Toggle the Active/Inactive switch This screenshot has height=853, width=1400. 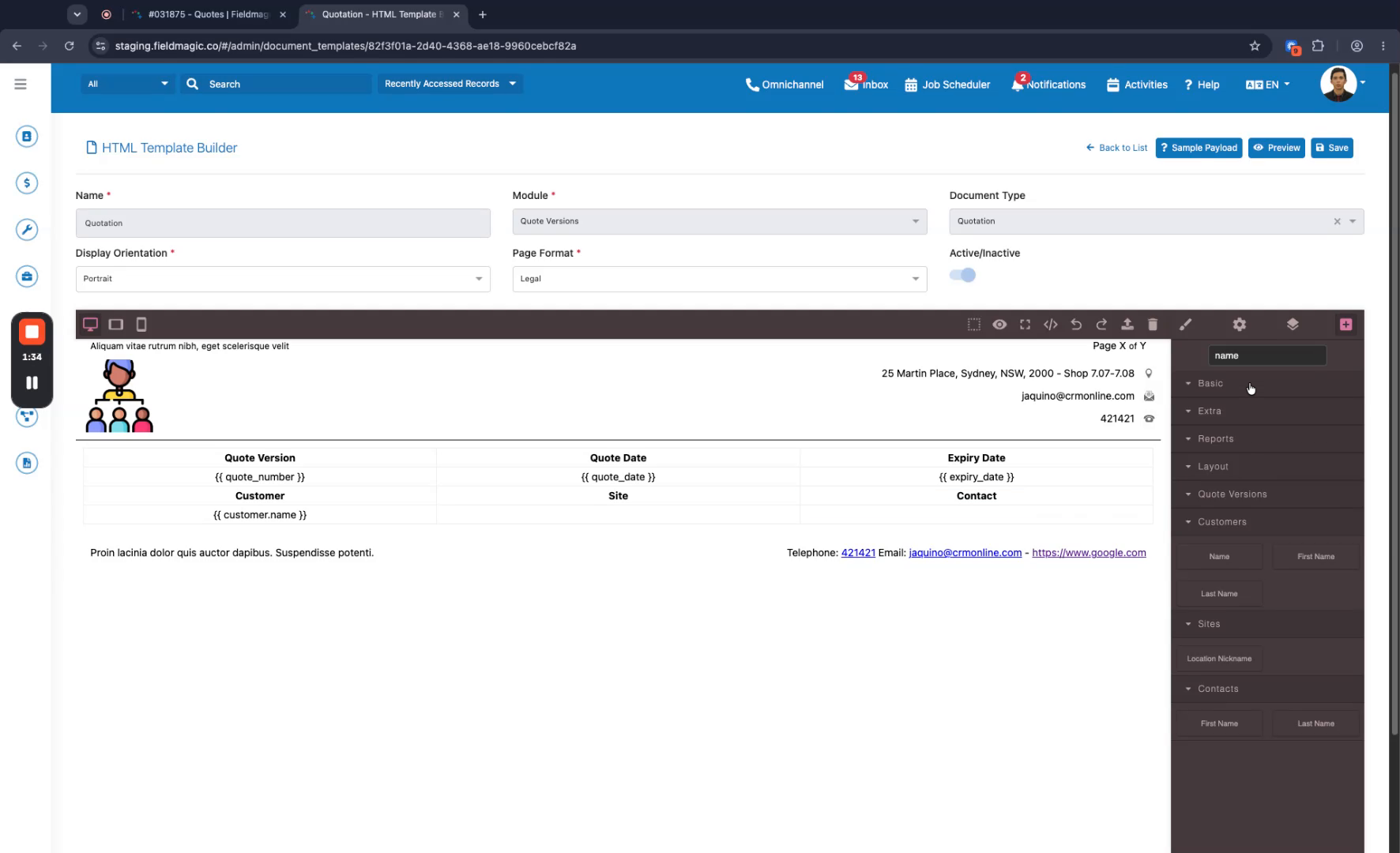click(963, 275)
